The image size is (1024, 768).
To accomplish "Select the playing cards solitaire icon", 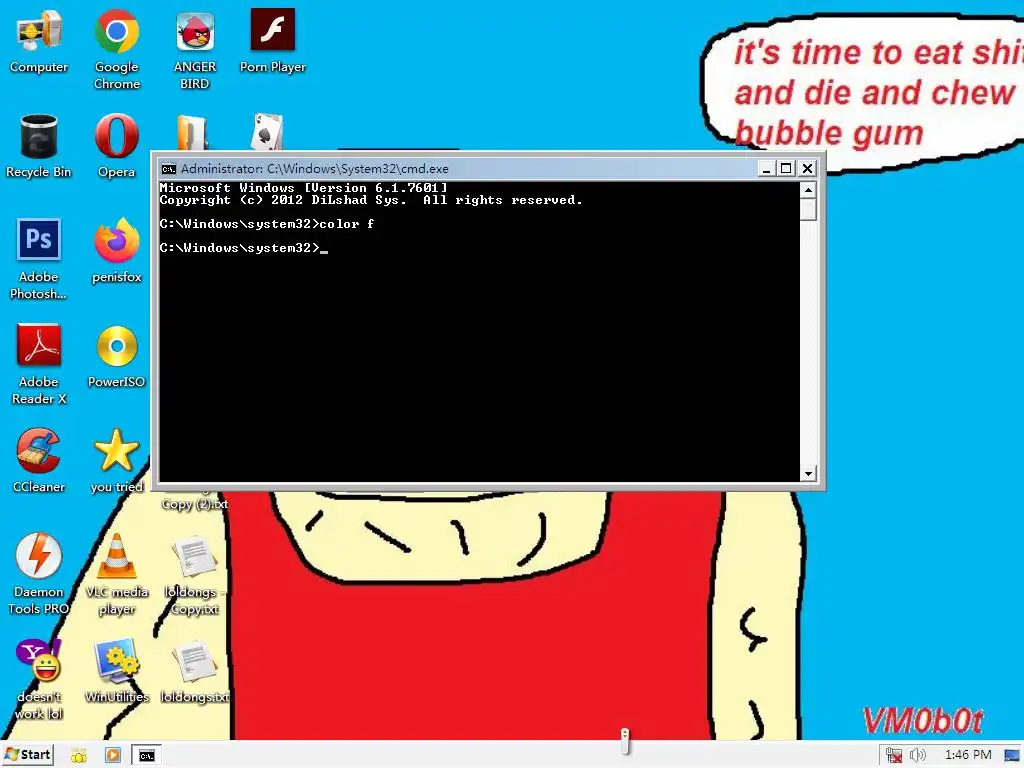I will point(267,131).
